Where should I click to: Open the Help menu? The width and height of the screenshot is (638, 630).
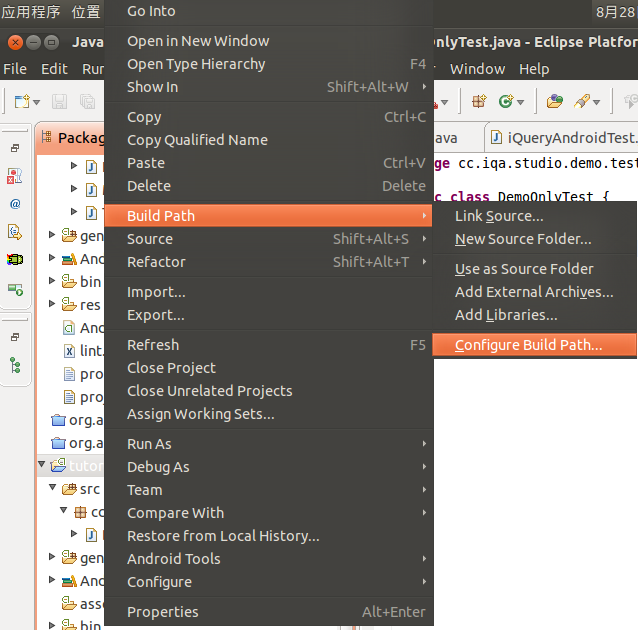[x=534, y=69]
